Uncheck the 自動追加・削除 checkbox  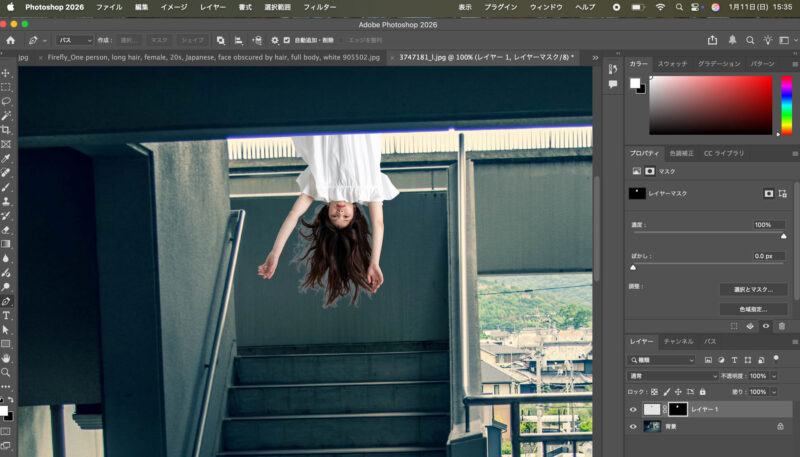click(287, 40)
